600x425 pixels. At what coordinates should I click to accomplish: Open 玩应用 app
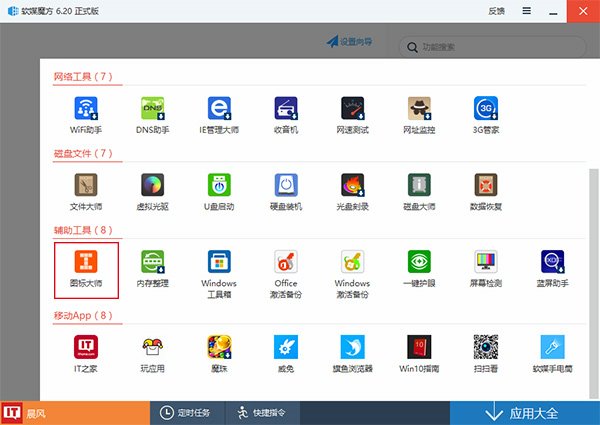(152, 354)
